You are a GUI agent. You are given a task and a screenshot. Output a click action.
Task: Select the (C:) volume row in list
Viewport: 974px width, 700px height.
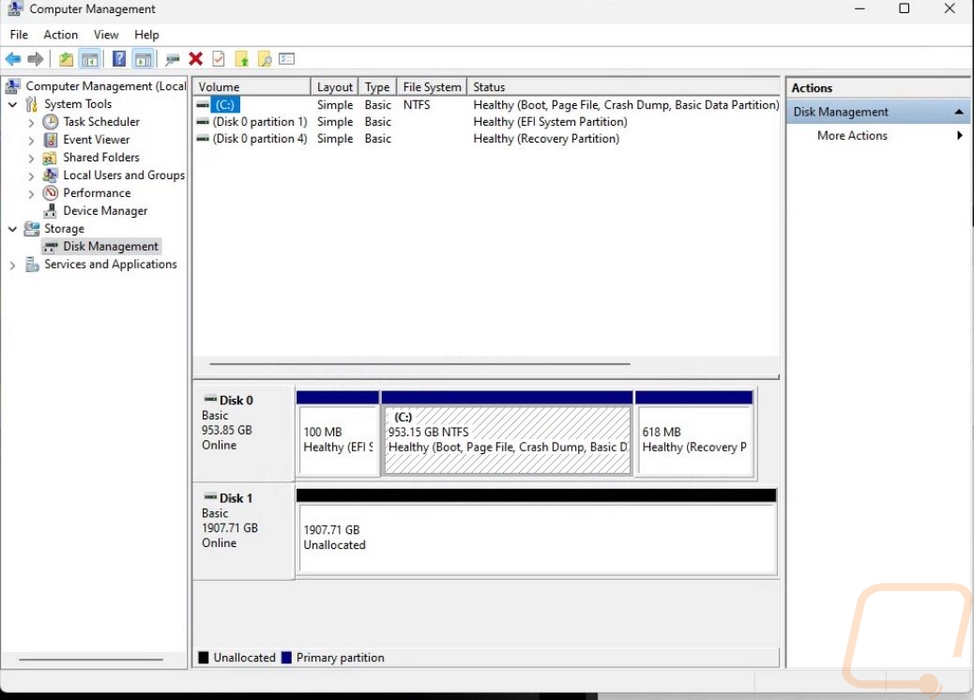486,105
